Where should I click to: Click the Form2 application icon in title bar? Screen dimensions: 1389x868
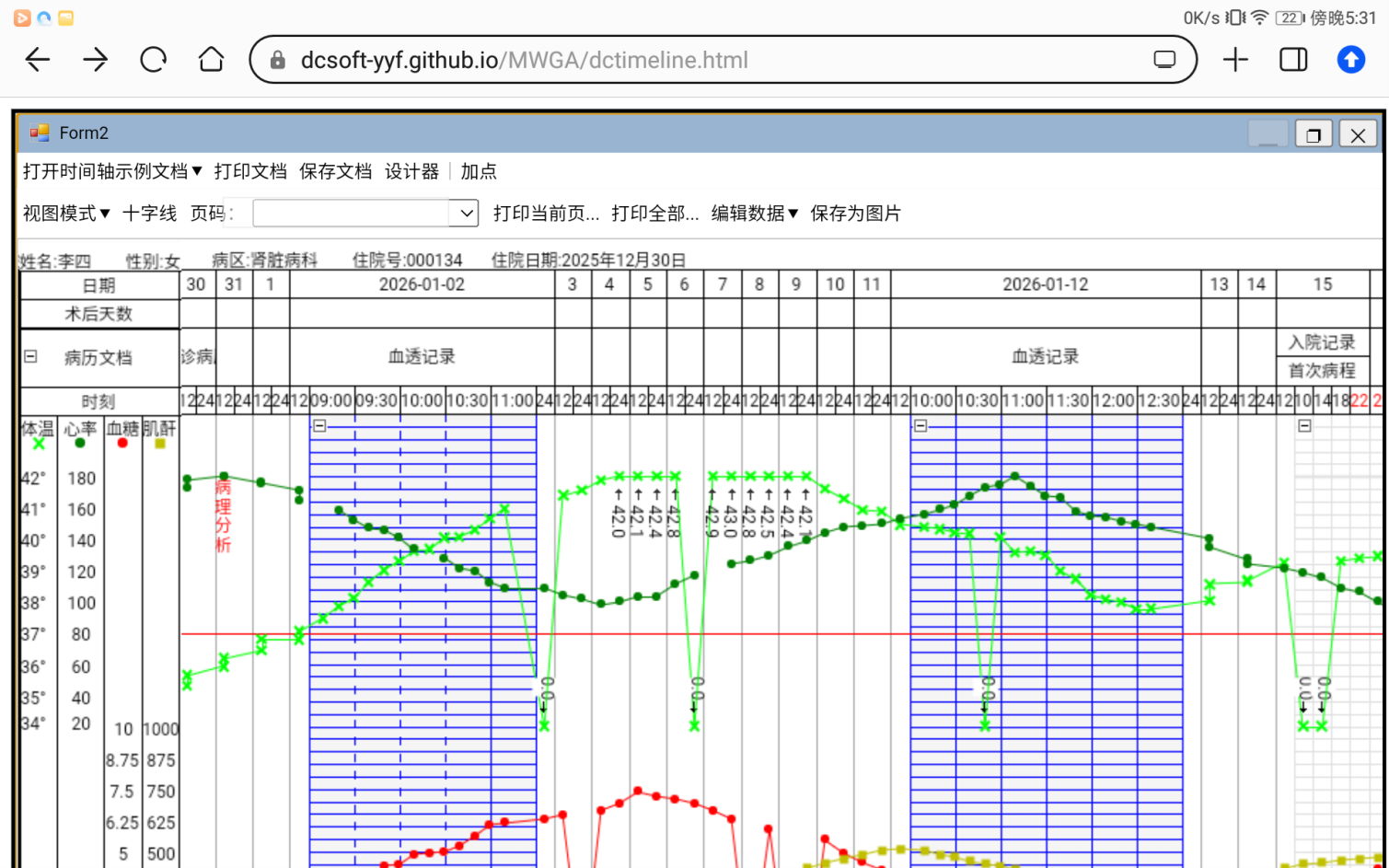coord(38,133)
